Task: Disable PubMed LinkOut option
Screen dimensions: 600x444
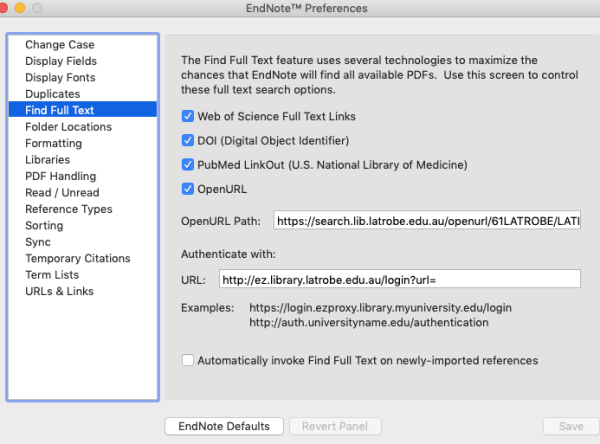Action: tap(188, 165)
